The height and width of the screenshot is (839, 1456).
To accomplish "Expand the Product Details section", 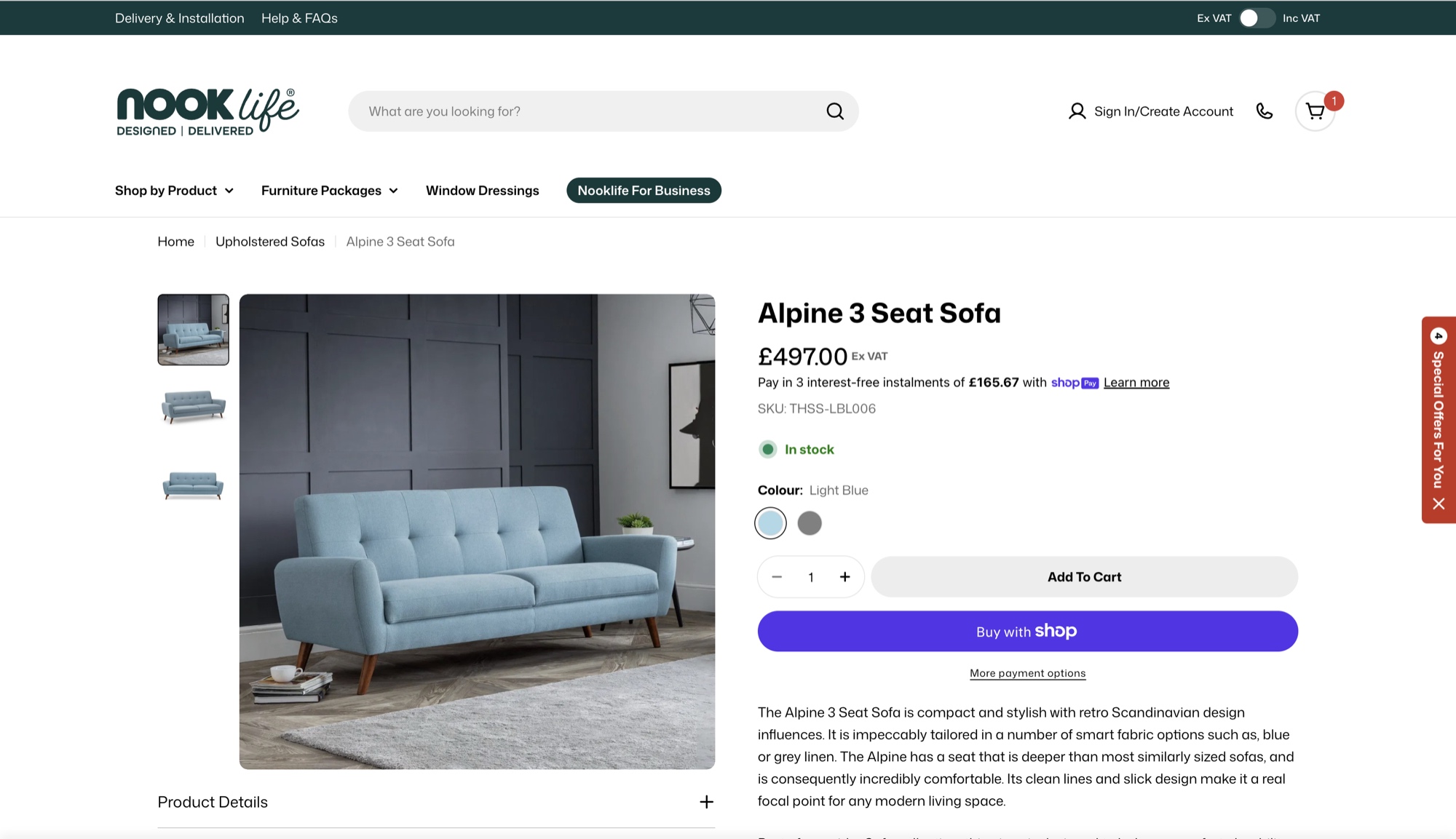I will tap(706, 802).
